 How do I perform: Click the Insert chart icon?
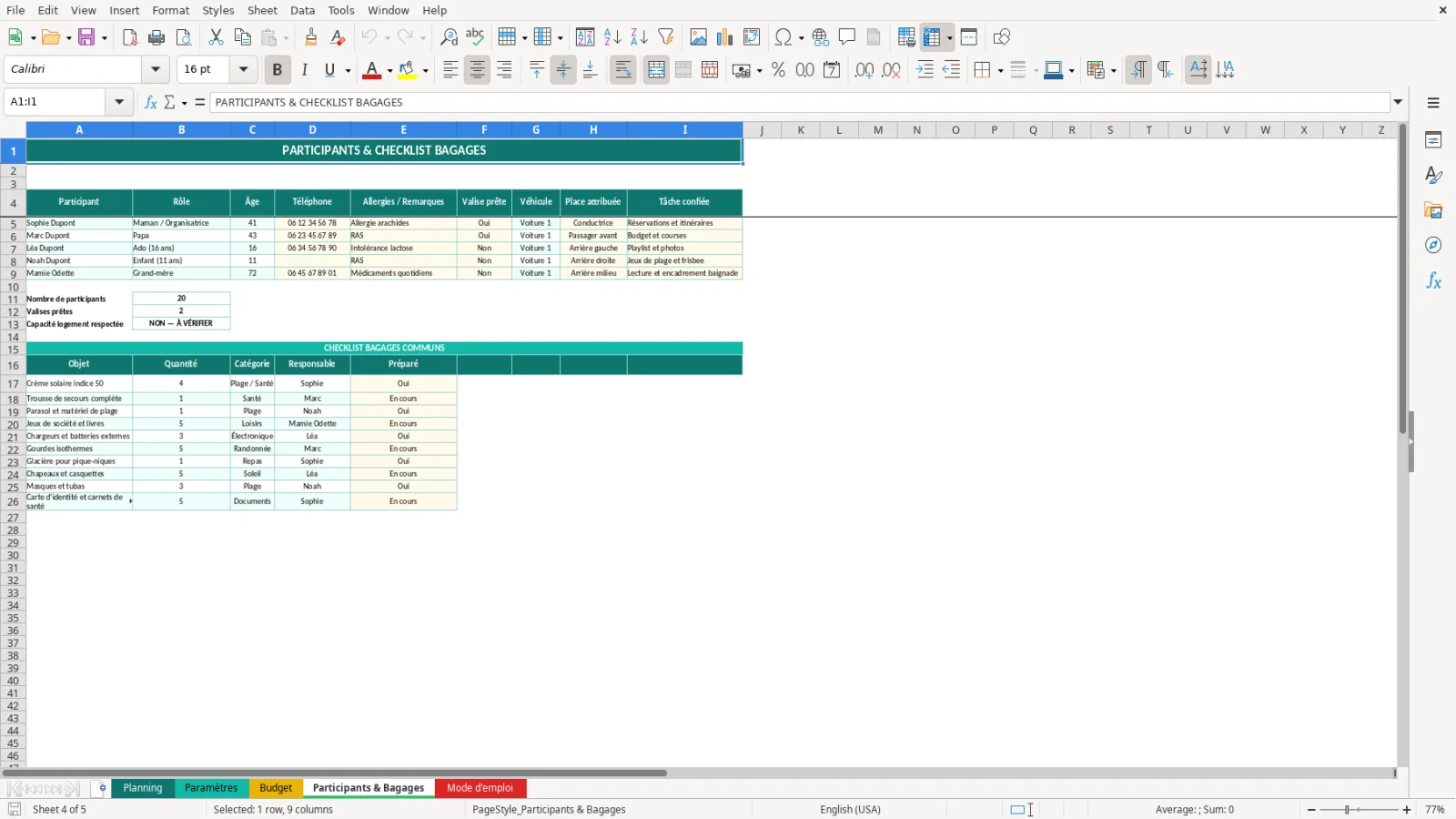[724, 37]
